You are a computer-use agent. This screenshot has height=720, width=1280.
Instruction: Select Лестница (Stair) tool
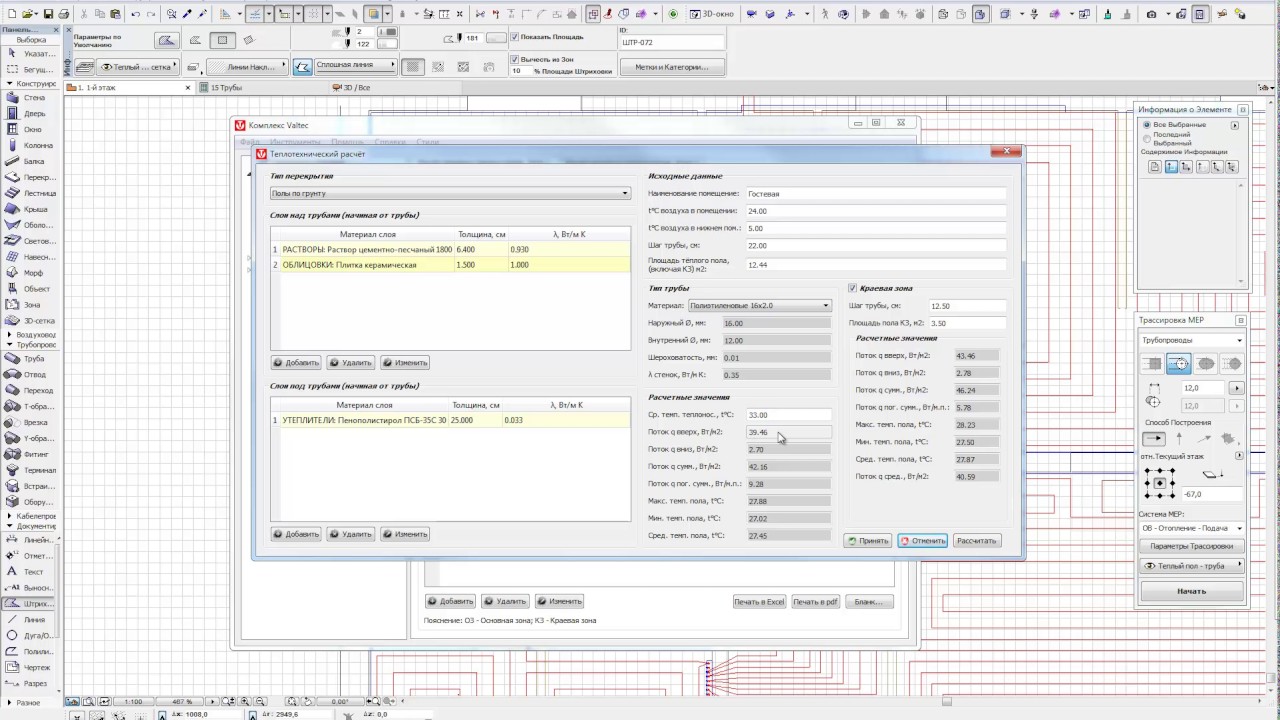pos(31,193)
